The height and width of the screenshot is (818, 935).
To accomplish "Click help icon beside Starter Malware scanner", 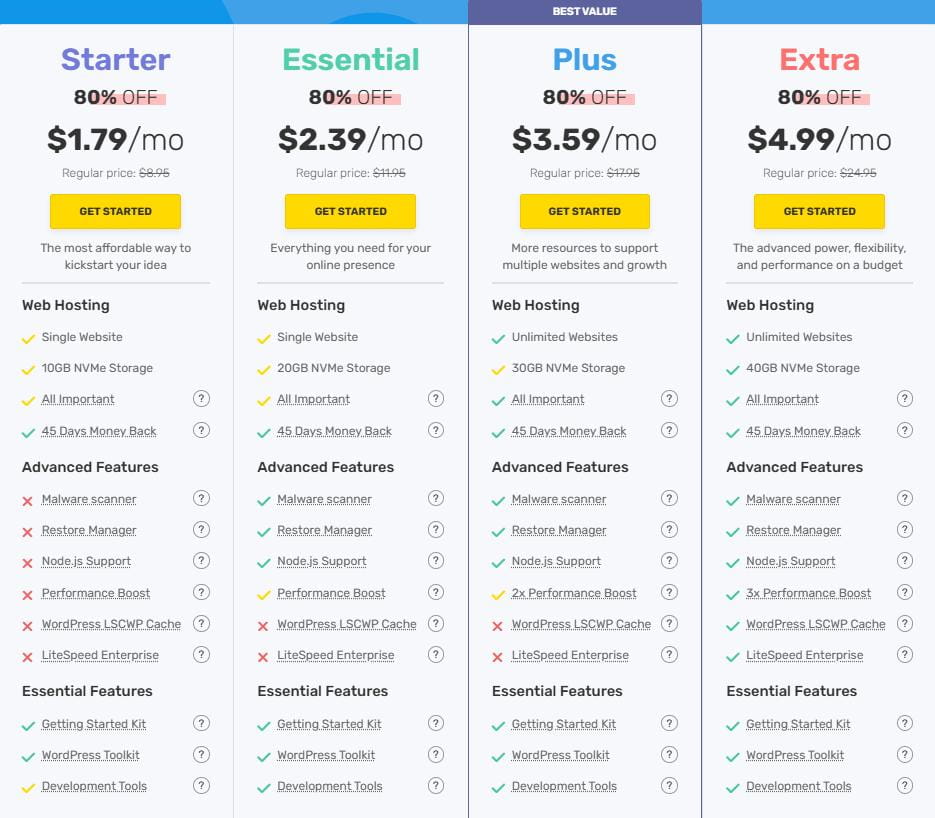I will pyautogui.click(x=201, y=498).
